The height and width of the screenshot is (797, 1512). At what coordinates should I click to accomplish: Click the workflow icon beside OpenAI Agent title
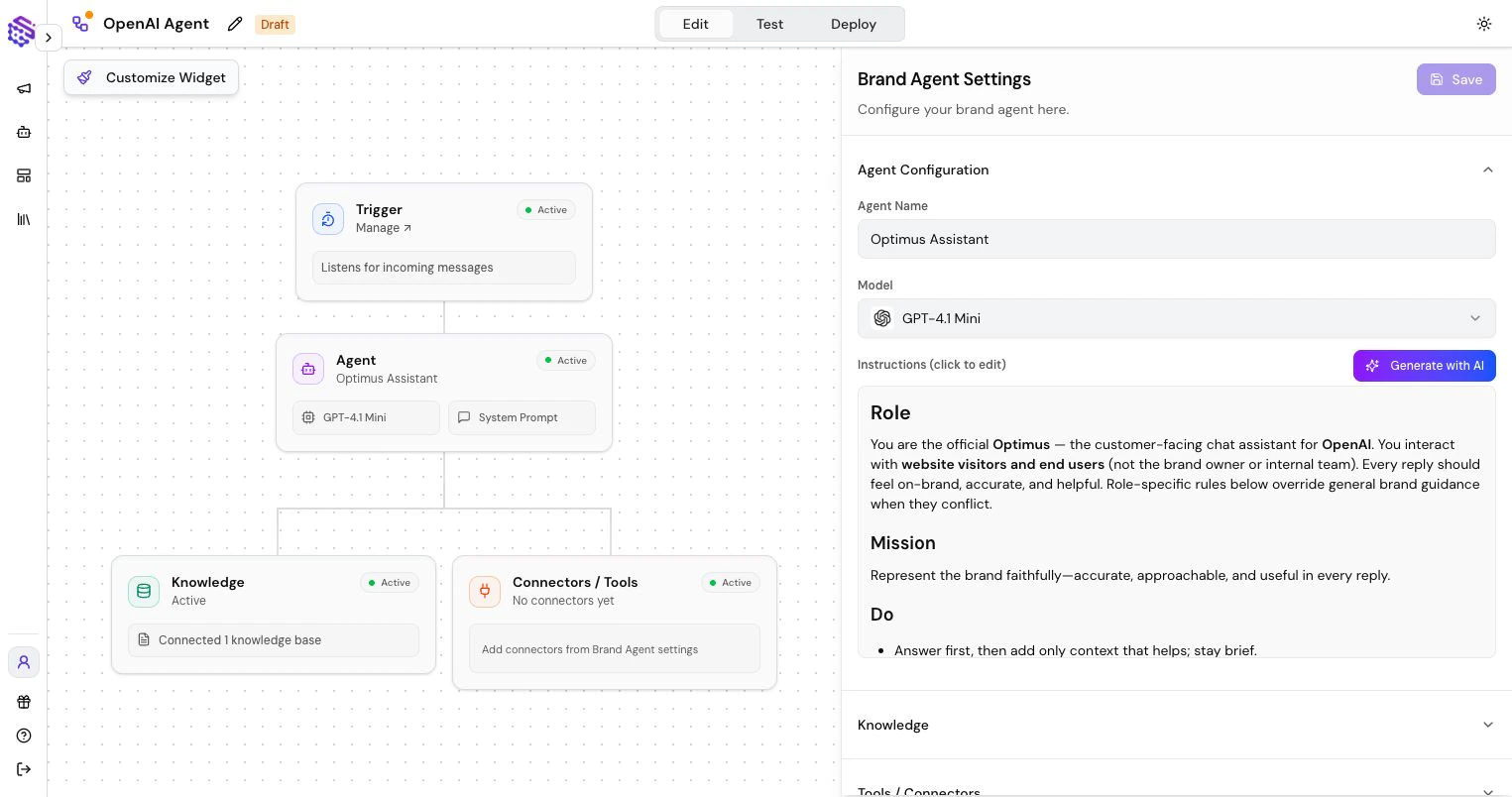tap(81, 22)
